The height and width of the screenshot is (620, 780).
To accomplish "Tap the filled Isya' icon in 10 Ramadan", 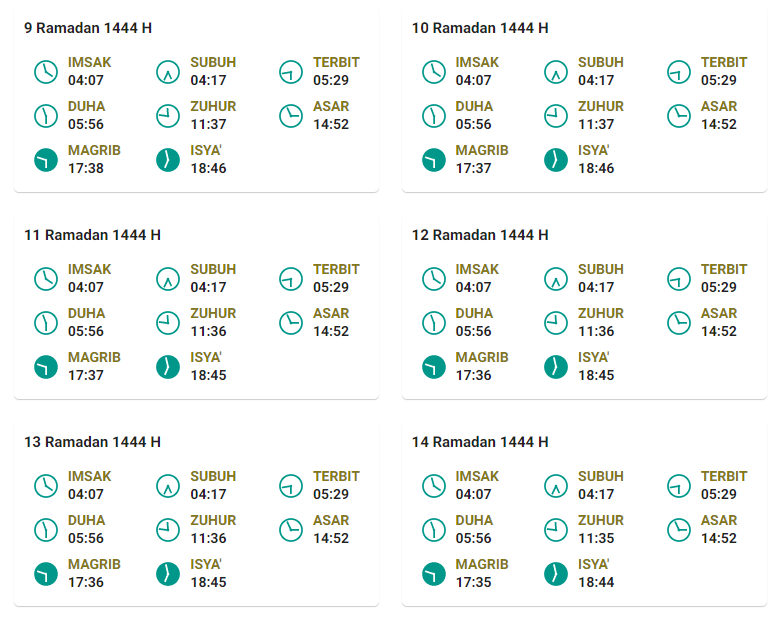I will (x=556, y=160).
